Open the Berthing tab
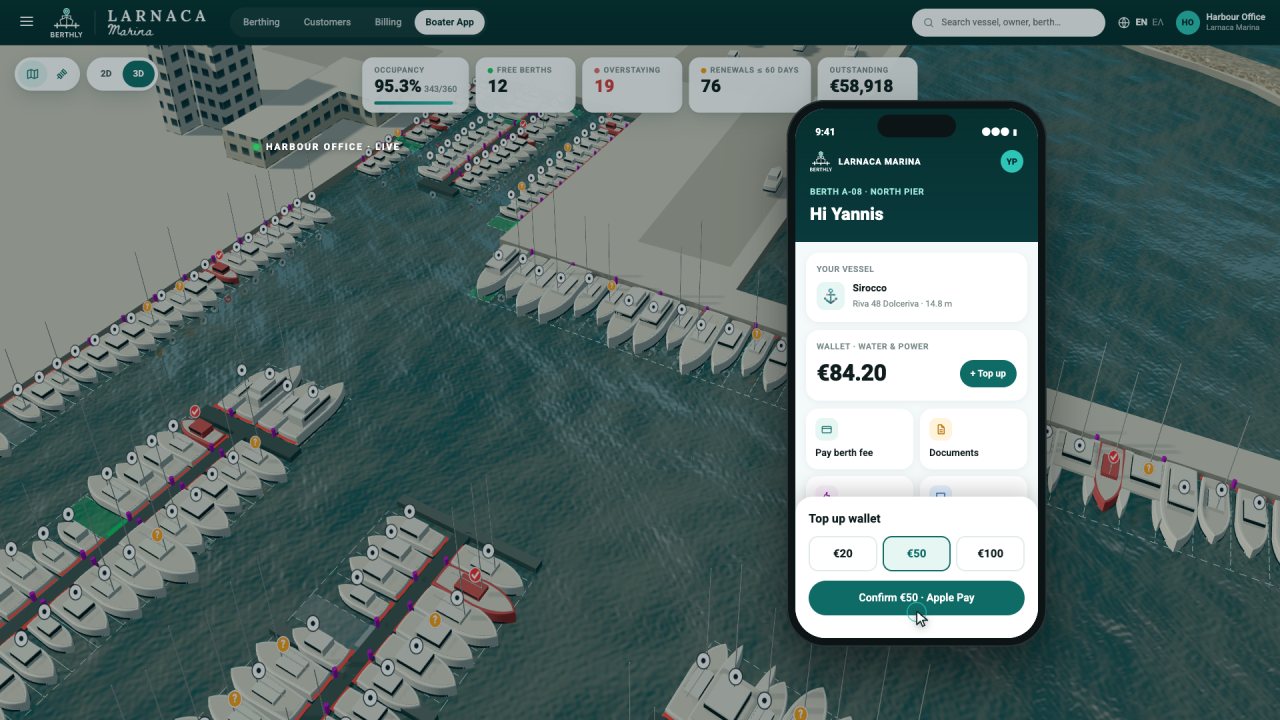Screen dimensions: 1280x720 262,22
